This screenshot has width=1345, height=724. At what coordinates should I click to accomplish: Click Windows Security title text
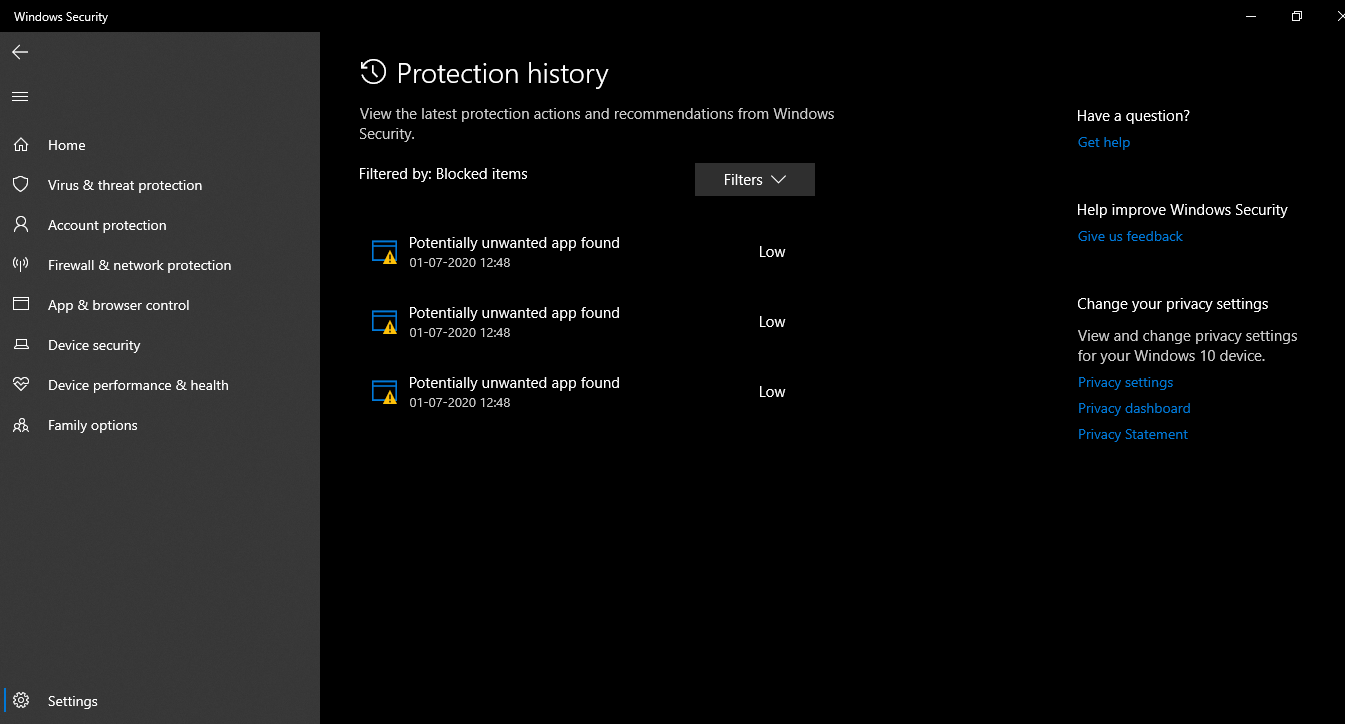pos(61,17)
